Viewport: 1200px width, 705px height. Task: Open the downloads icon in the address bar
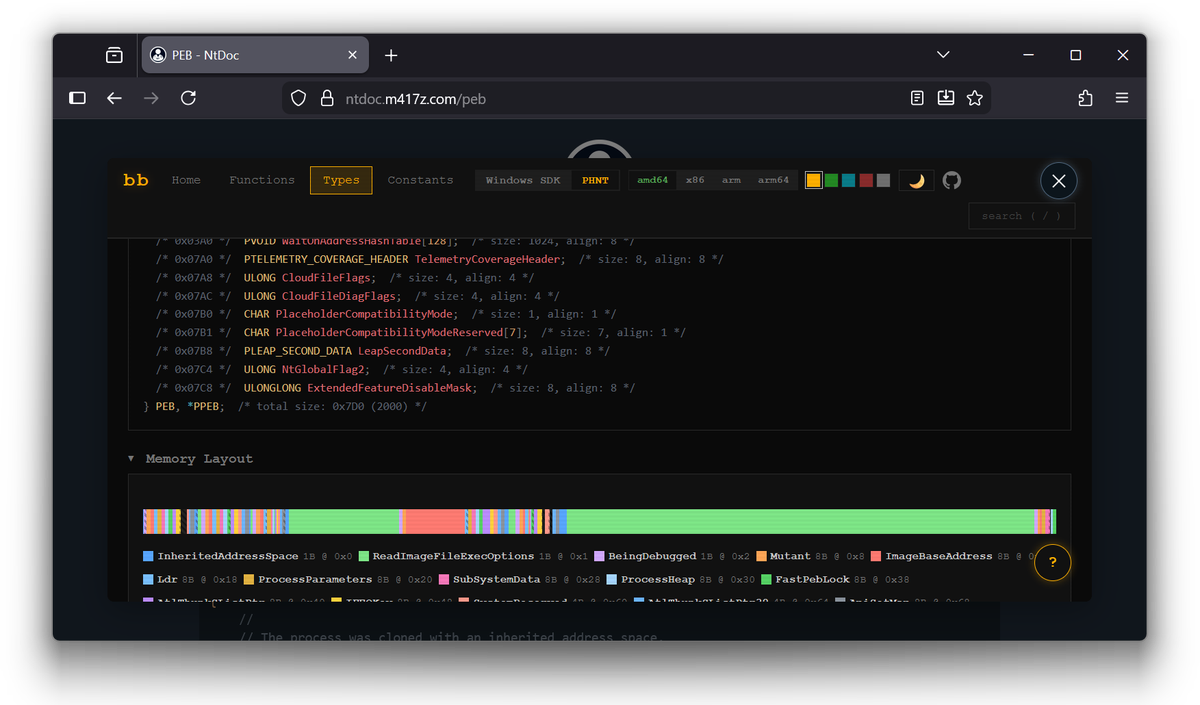(x=946, y=98)
